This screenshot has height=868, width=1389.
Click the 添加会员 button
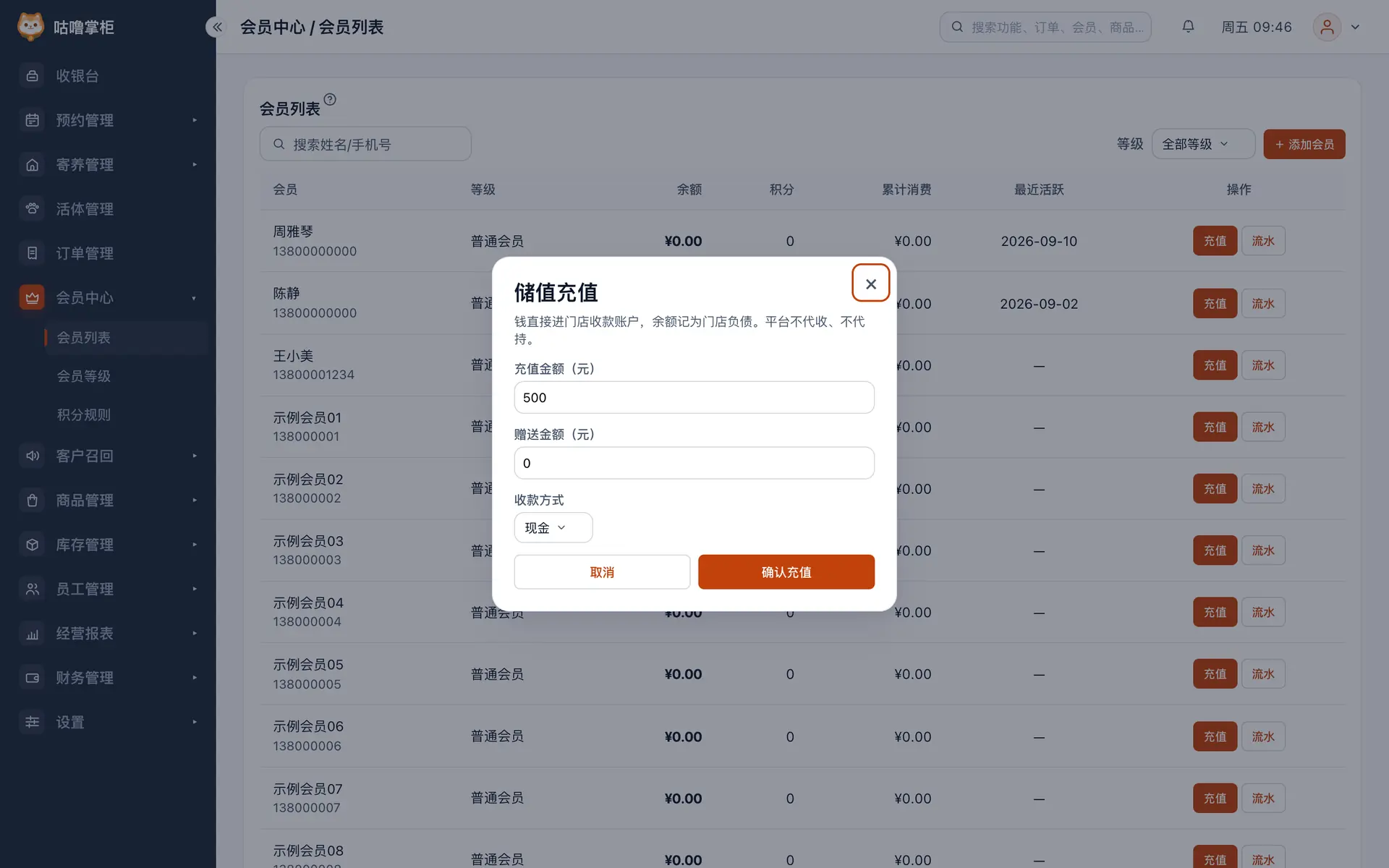point(1304,144)
